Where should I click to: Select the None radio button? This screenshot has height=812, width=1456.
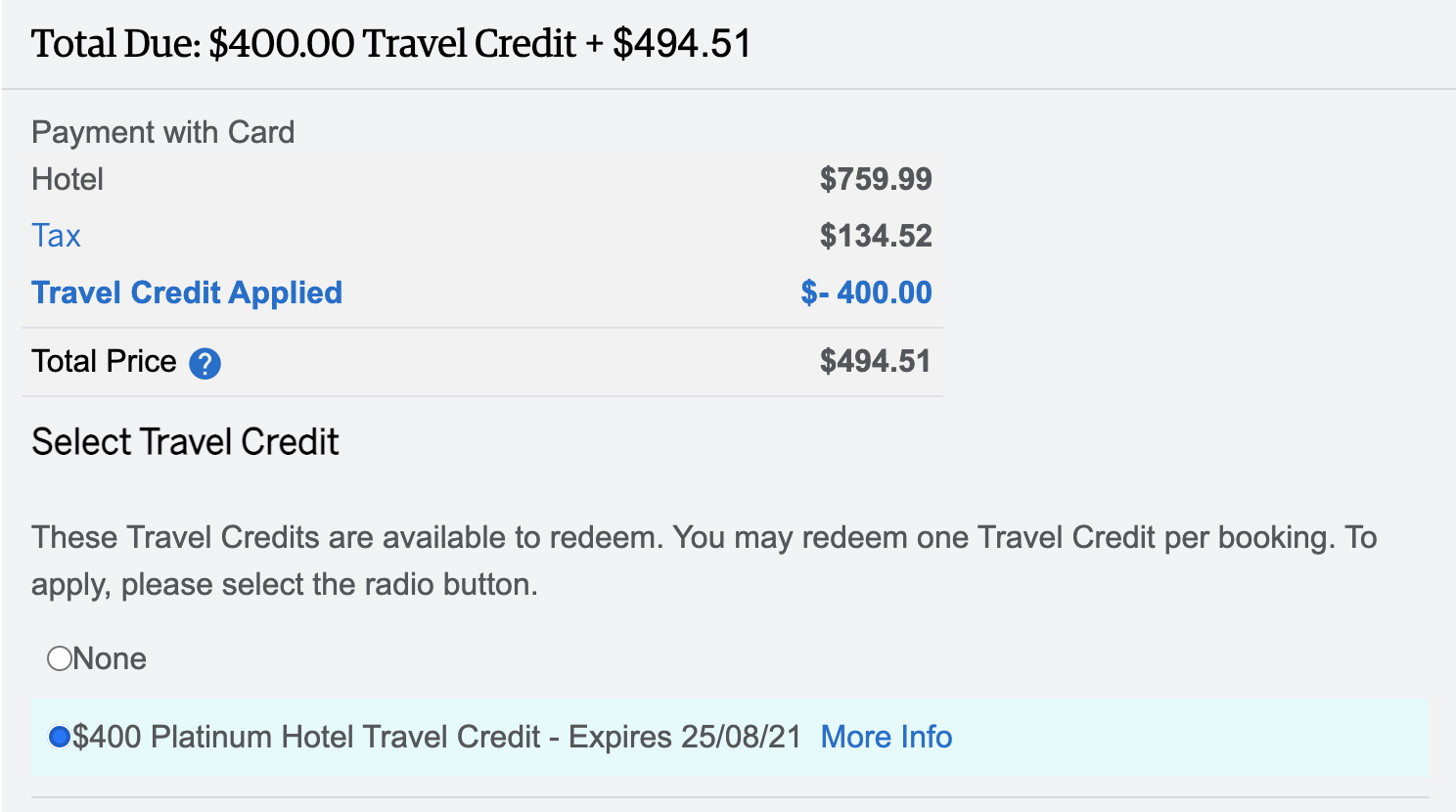coord(60,658)
